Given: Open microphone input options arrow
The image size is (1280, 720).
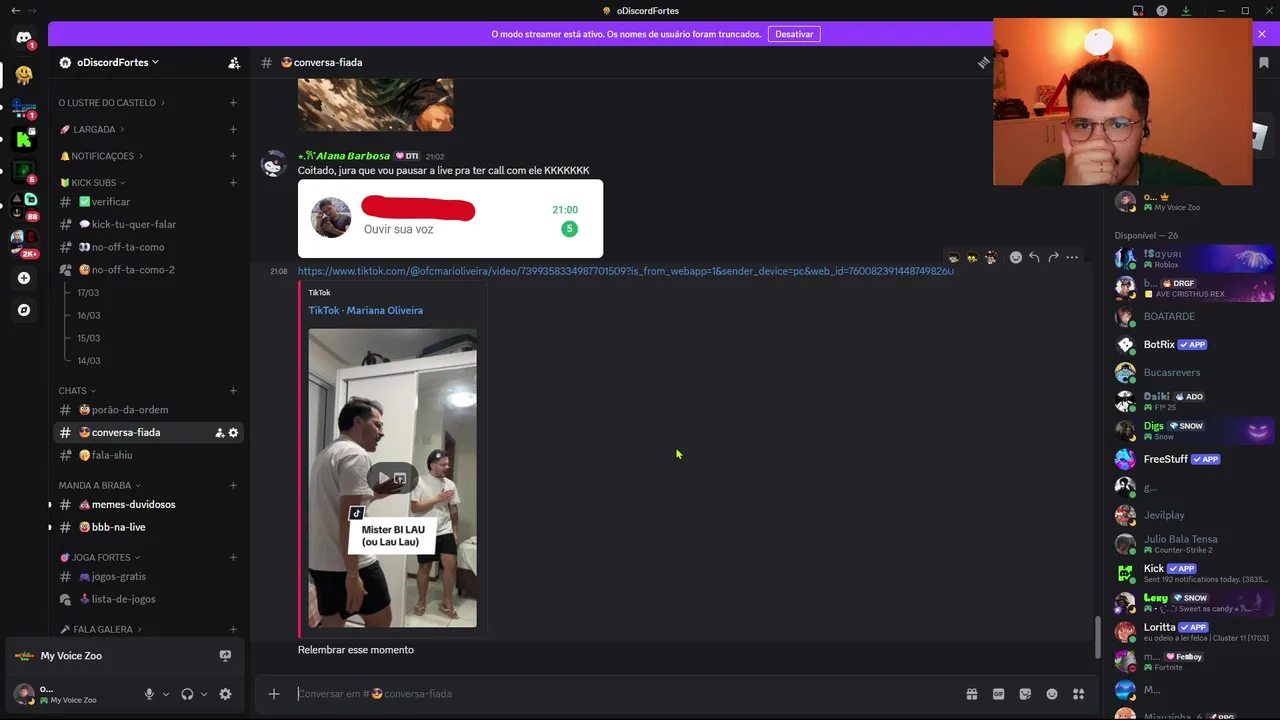Looking at the screenshot, I should [x=166, y=694].
